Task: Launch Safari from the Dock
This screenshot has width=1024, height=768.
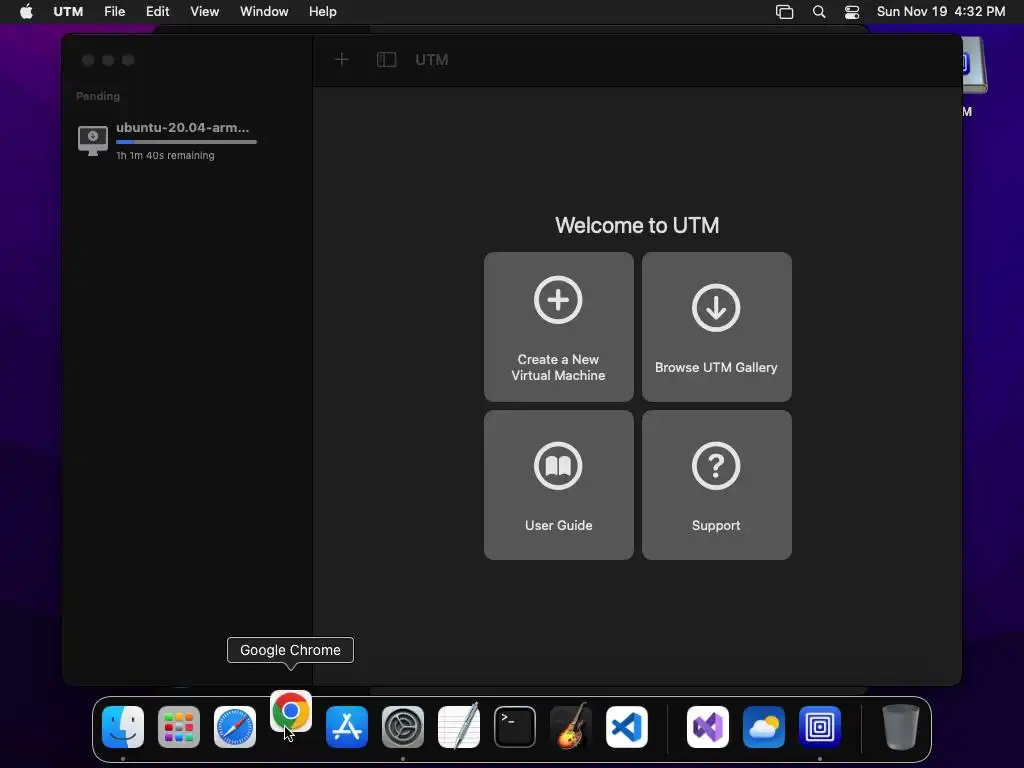Action: (235, 727)
